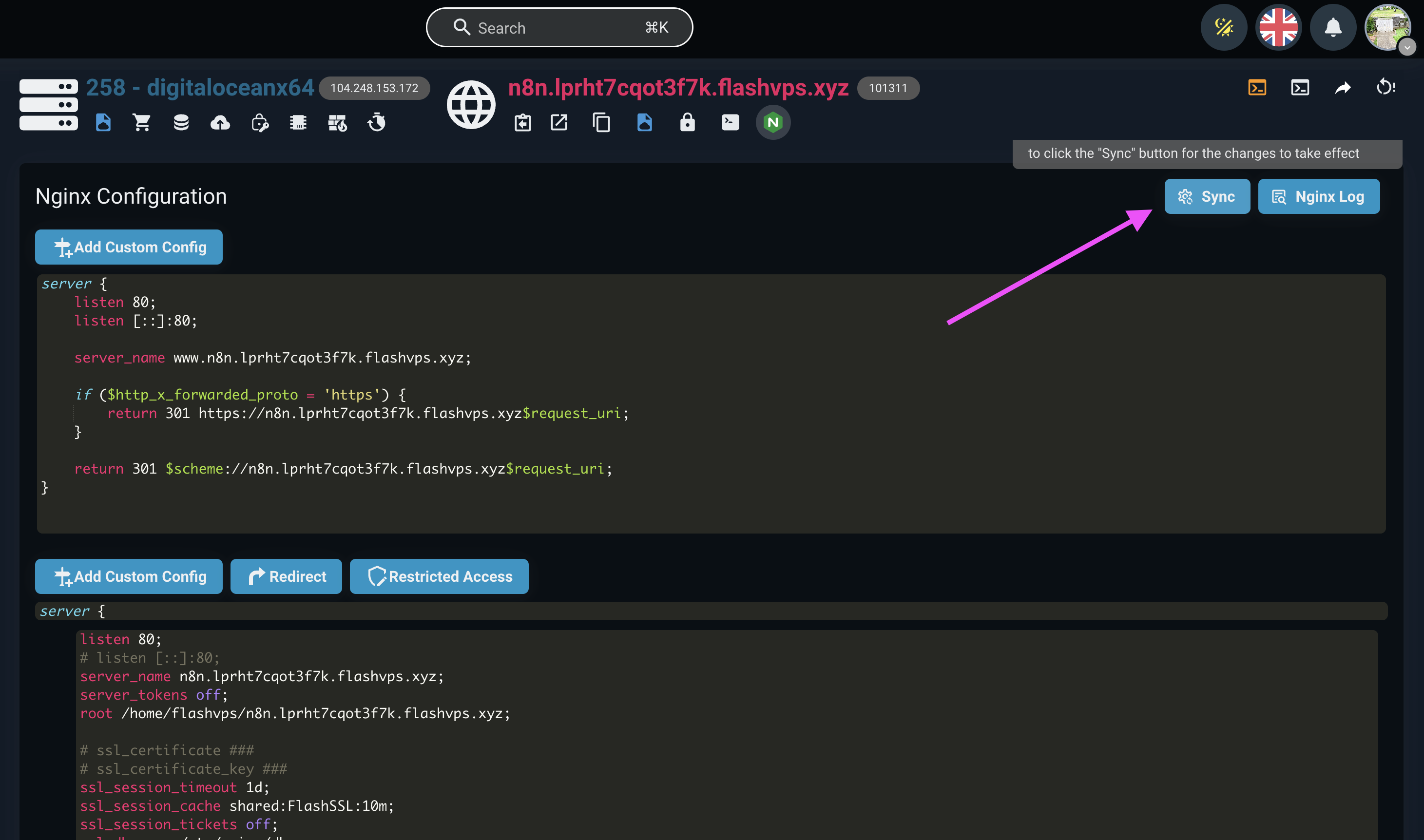Open the Nginx Log button

[x=1318, y=196]
